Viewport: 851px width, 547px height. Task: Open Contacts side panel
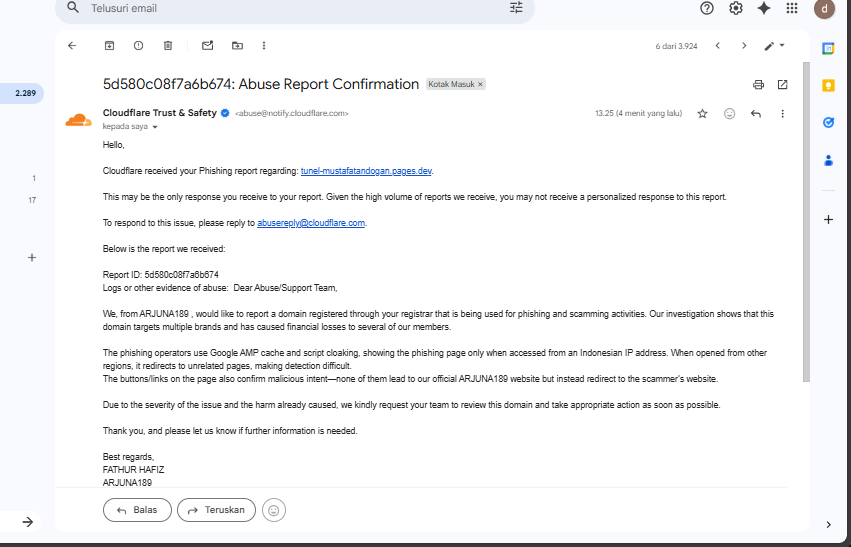(828, 160)
